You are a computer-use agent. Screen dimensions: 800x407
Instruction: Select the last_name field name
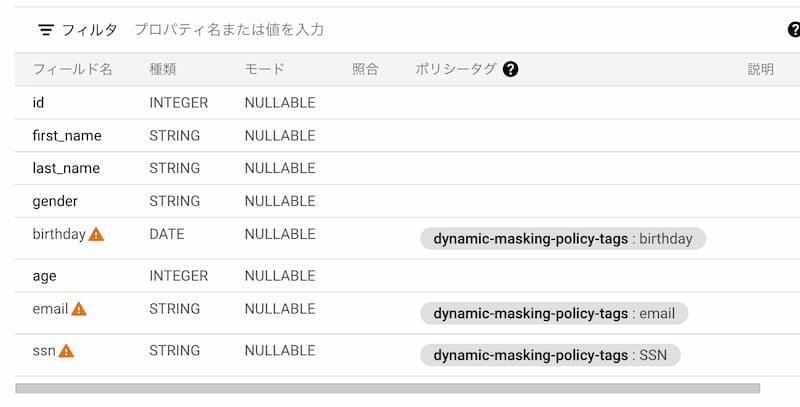[x=66, y=168]
